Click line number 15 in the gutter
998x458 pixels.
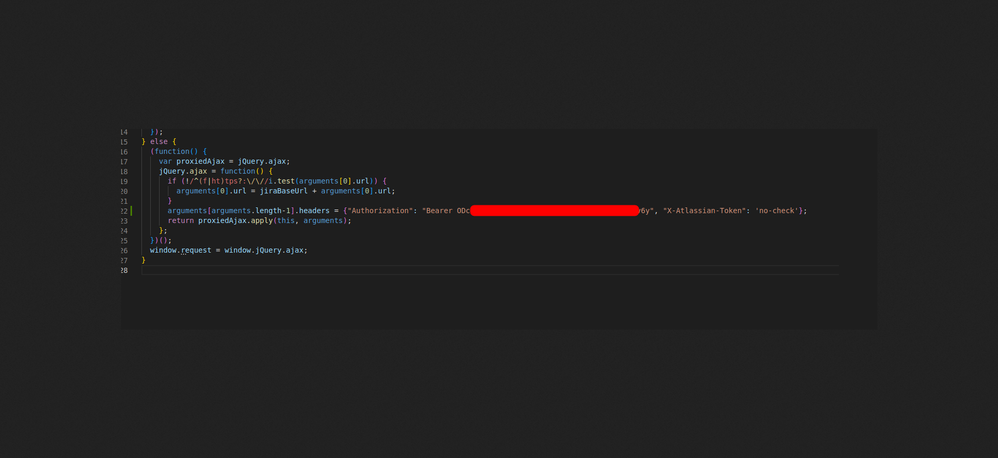[x=124, y=142]
